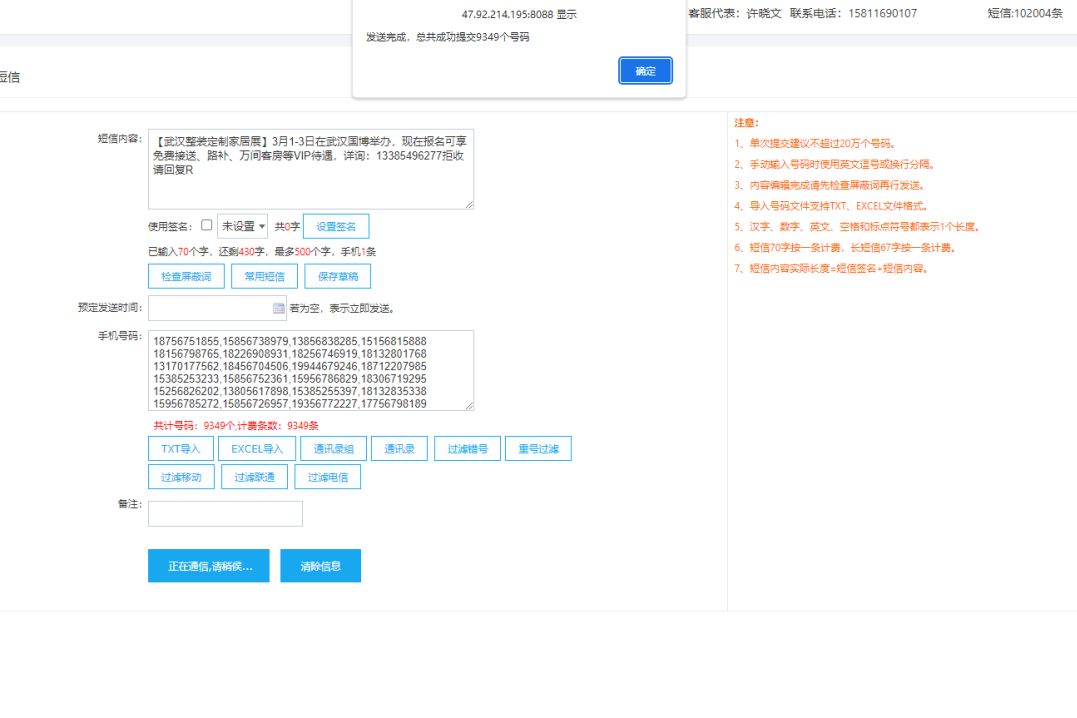This screenshot has height=718, width=1077.
Task: Click the 重号过滤 button
Action: click(538, 449)
